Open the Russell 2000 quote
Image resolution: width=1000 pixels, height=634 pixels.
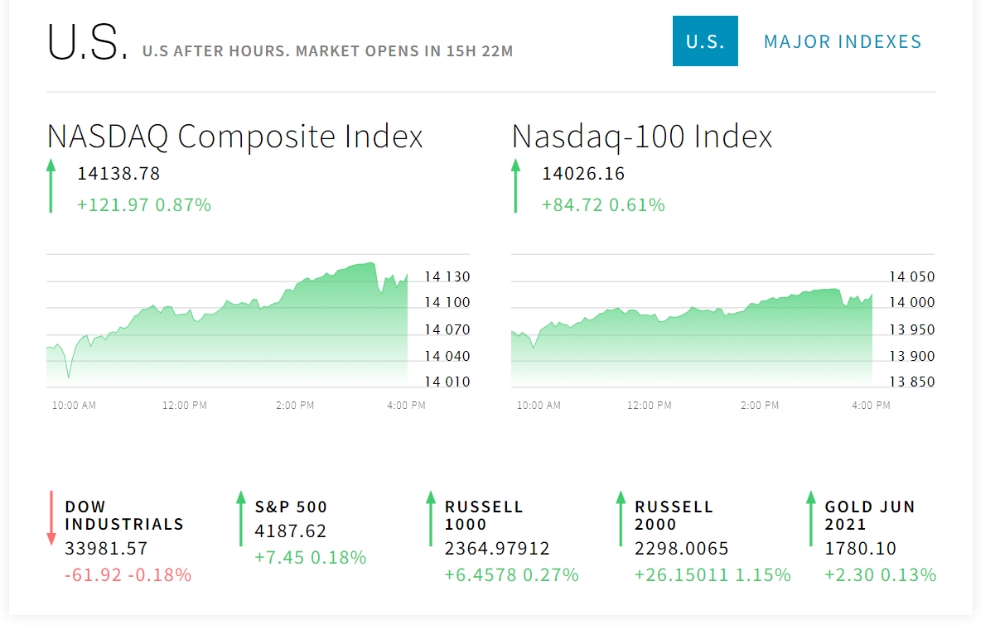pos(674,515)
